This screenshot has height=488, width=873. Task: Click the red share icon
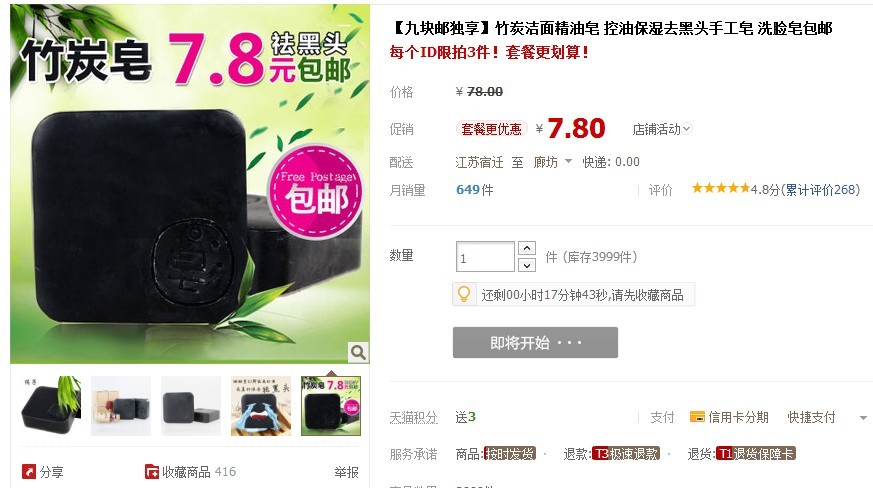[x=29, y=472]
